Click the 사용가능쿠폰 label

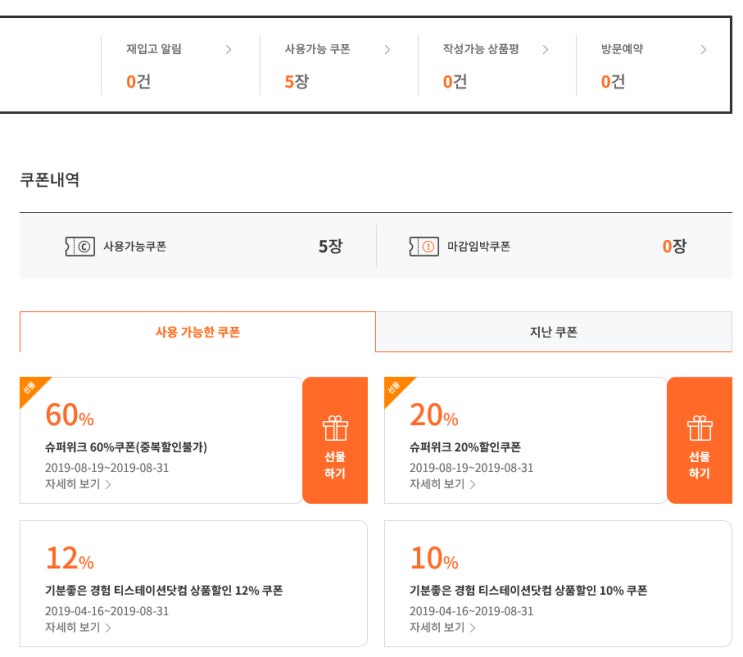[x=135, y=246]
